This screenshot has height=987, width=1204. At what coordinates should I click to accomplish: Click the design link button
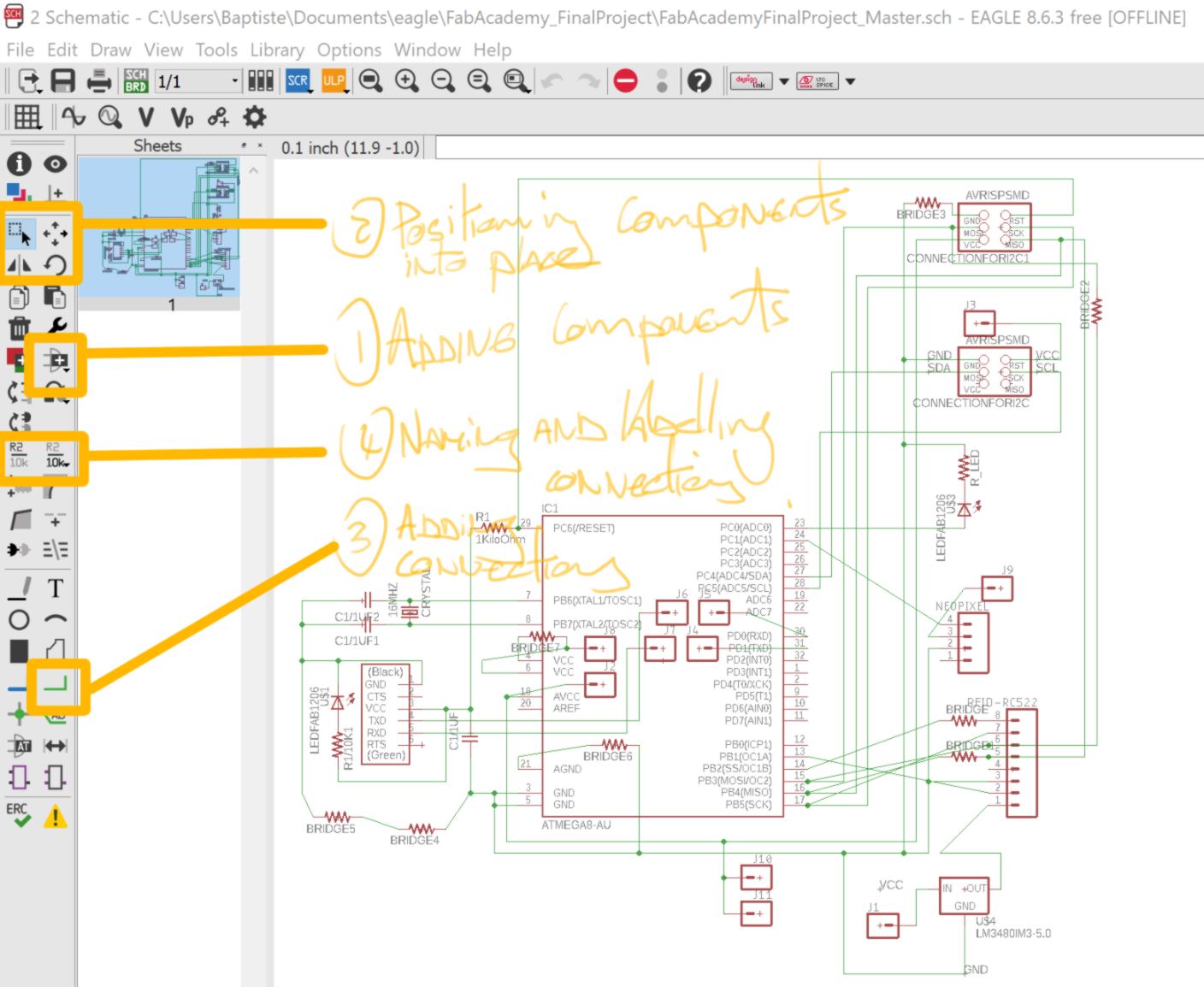click(x=751, y=81)
